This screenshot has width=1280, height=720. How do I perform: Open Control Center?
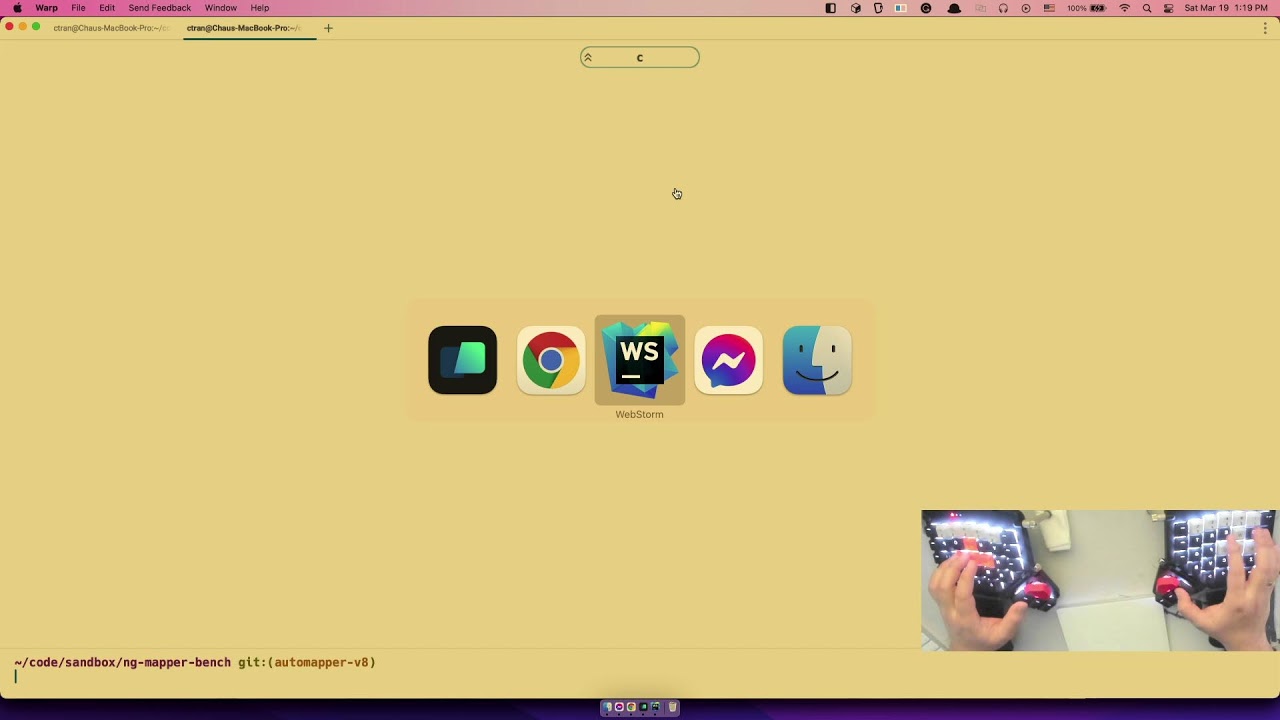pyautogui.click(x=1168, y=8)
